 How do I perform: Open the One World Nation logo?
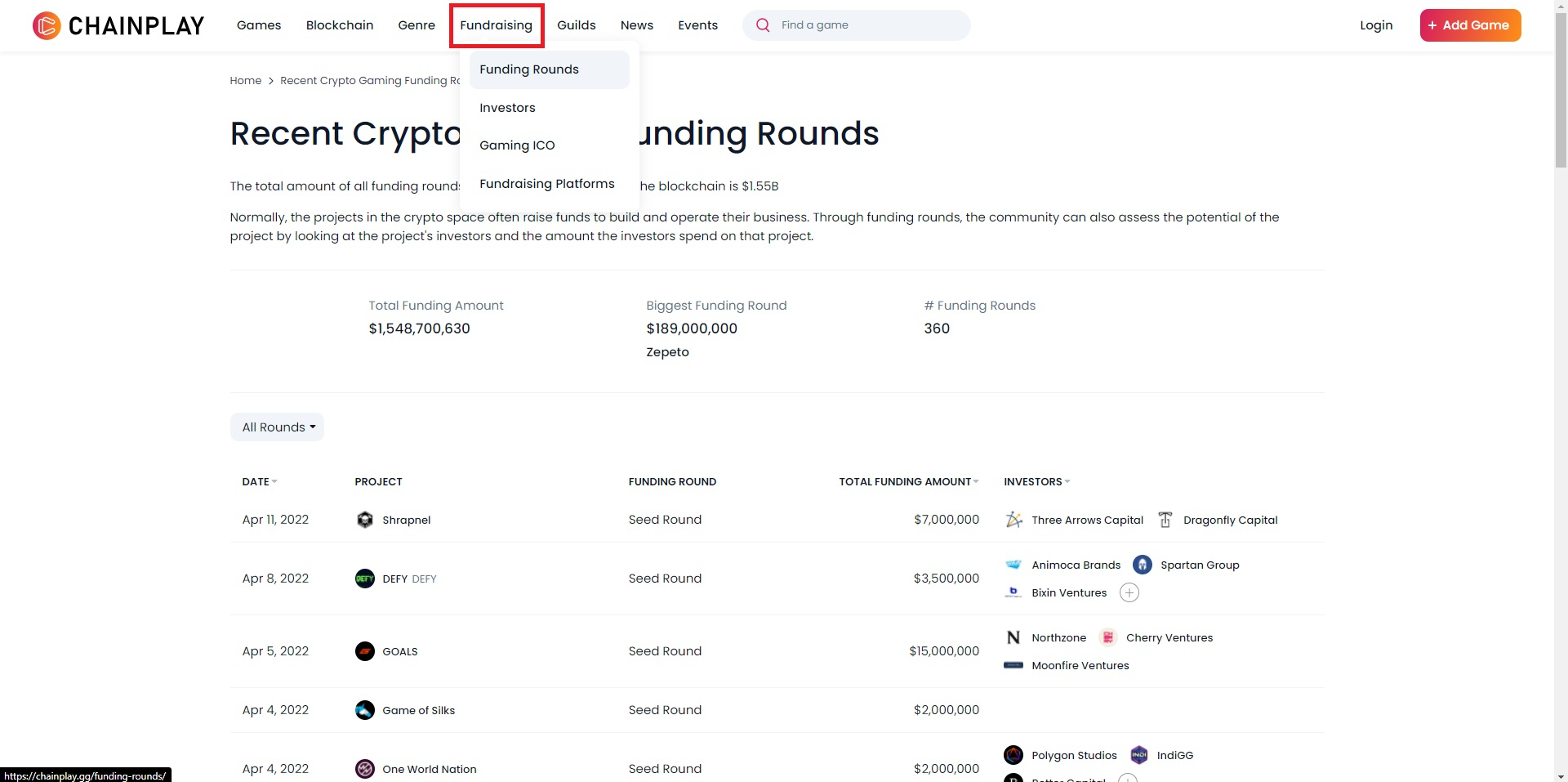pyautogui.click(x=365, y=769)
